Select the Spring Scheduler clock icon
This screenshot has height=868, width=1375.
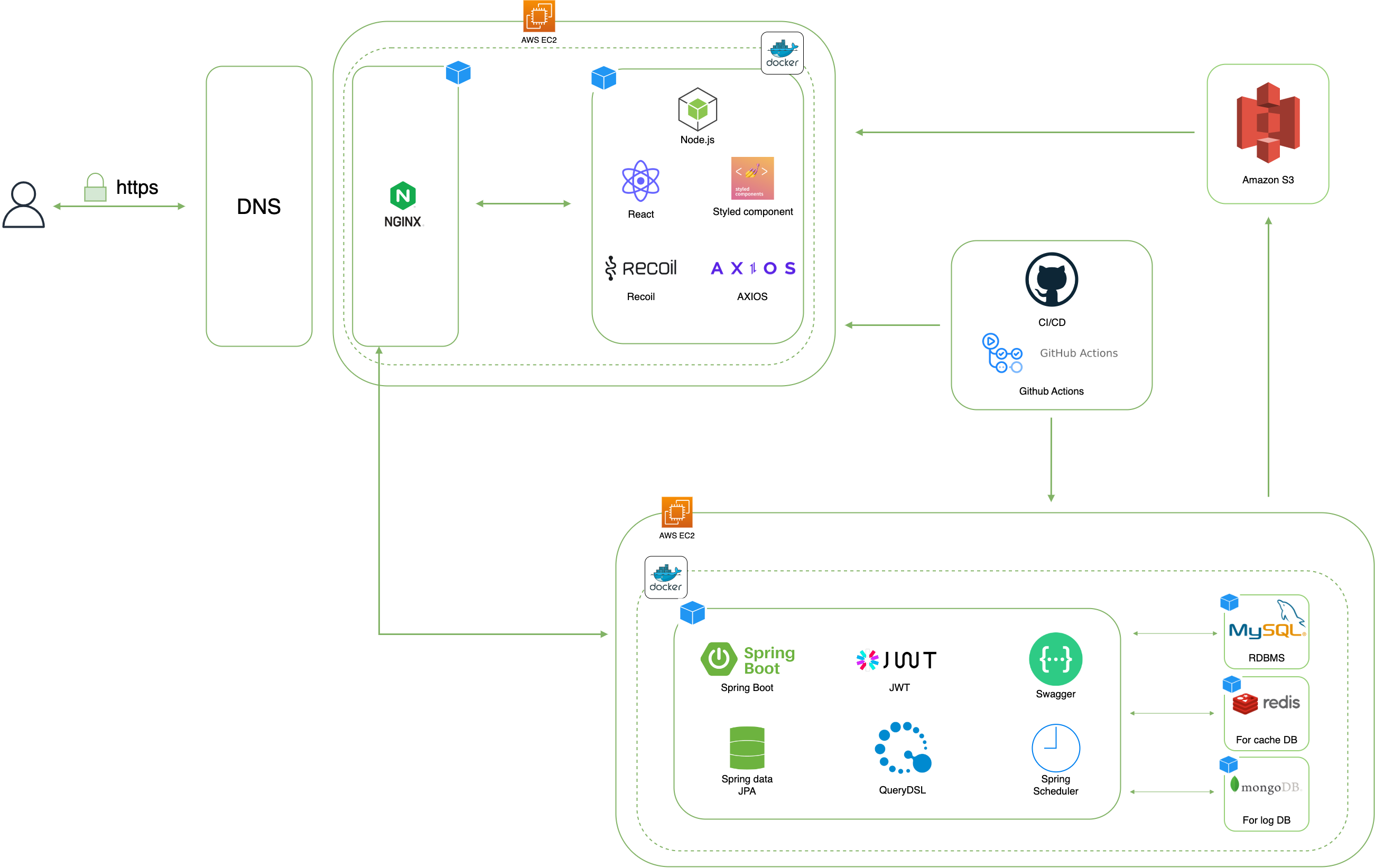click(x=1055, y=748)
